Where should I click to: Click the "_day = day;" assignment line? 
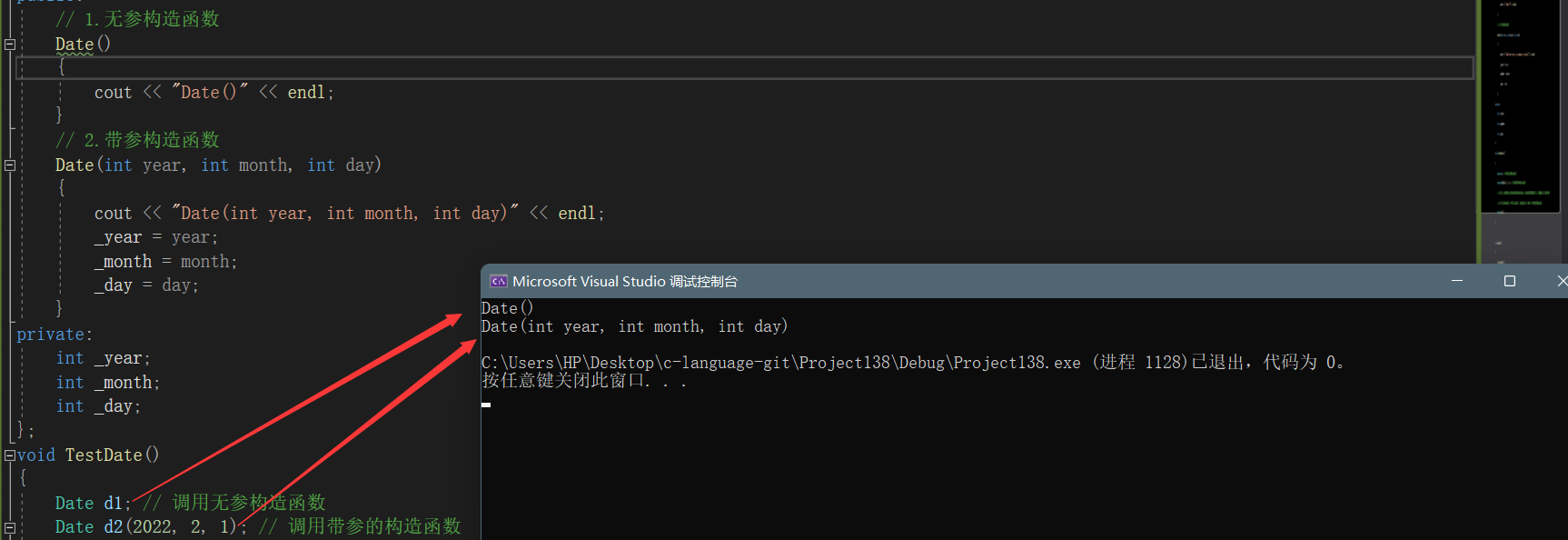coord(146,285)
